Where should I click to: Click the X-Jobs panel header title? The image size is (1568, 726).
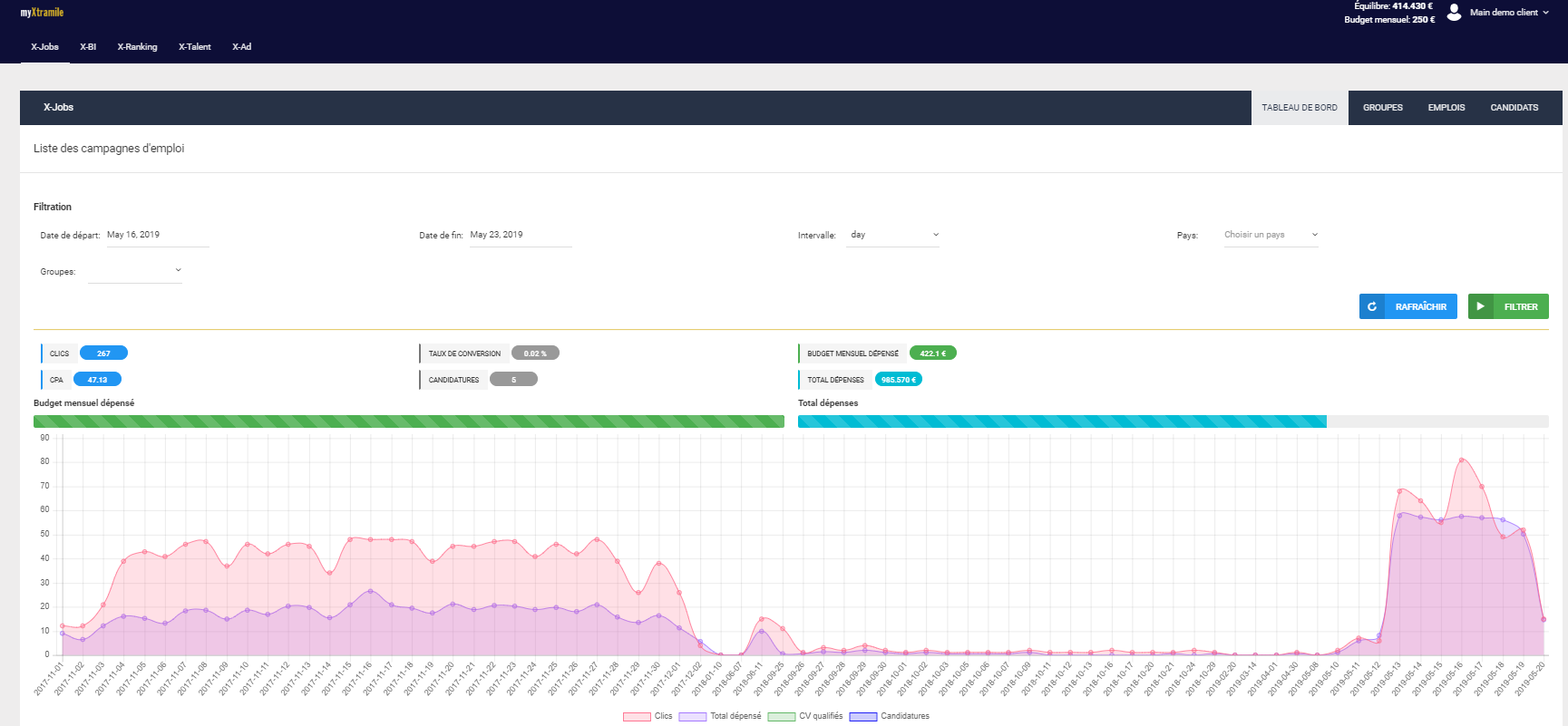click(59, 107)
